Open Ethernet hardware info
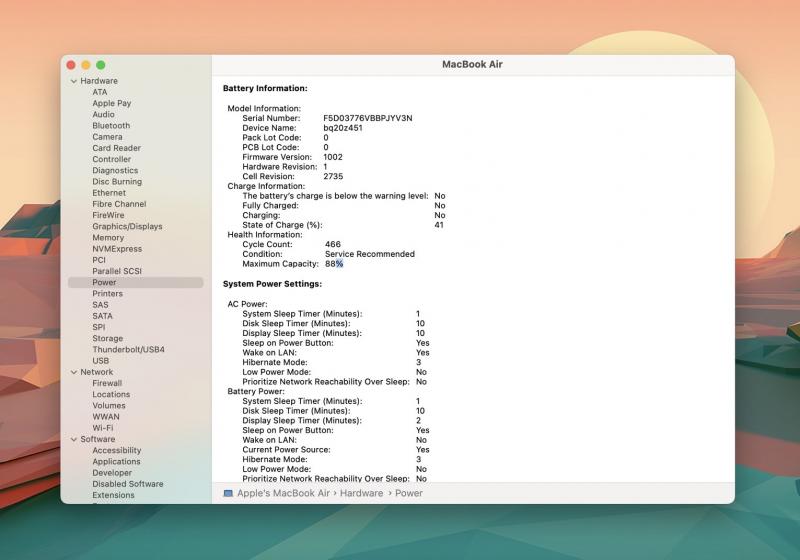Viewport: 800px width, 560px height. point(109,193)
